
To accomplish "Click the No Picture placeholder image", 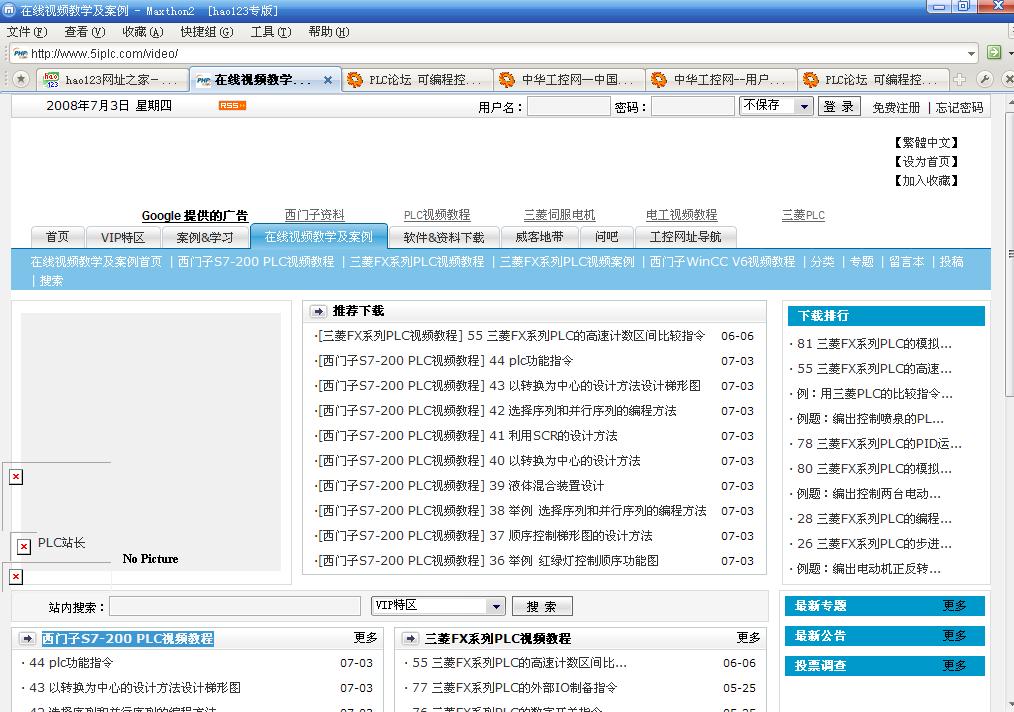I will [x=151, y=442].
